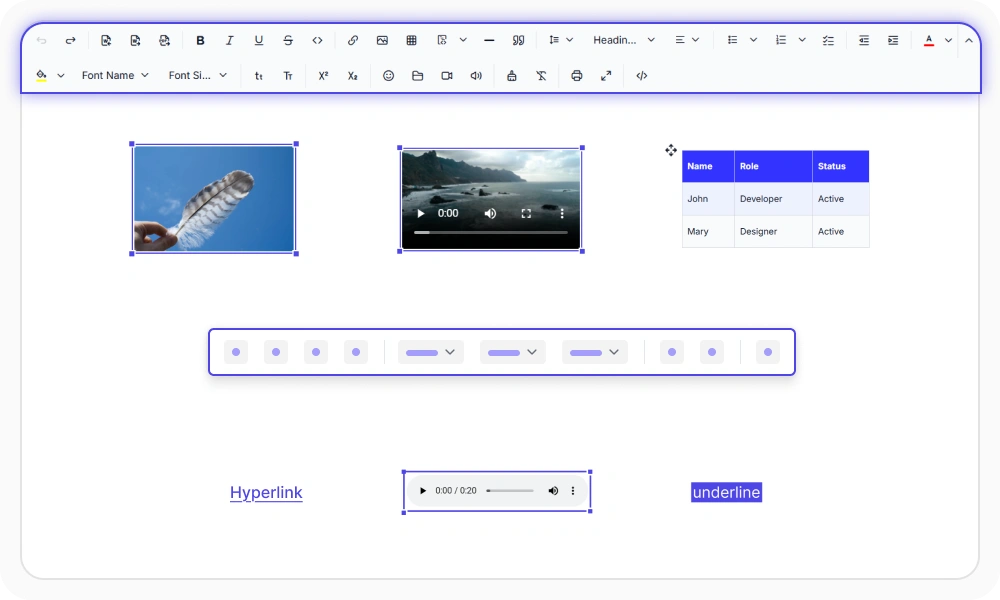Decrease indent with the outdent icon
This screenshot has width=1000, height=600.
(x=864, y=40)
